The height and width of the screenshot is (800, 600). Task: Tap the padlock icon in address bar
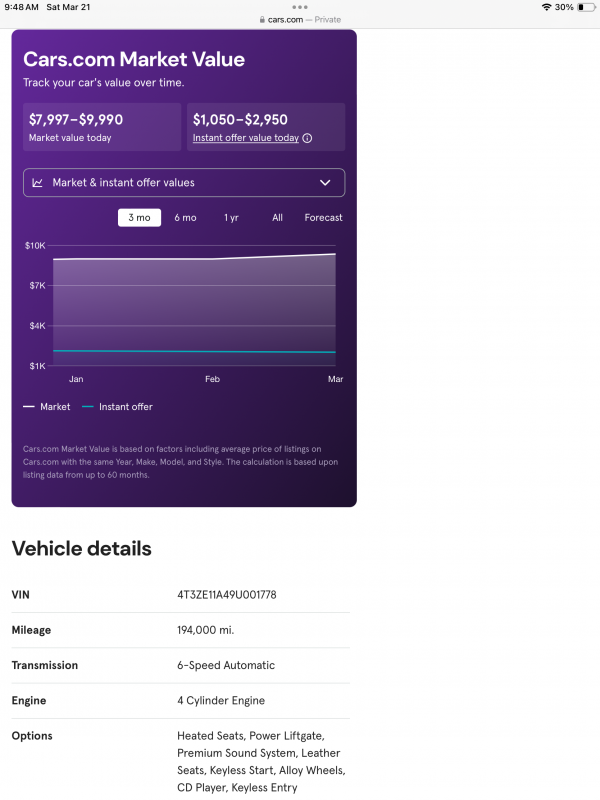(261, 19)
